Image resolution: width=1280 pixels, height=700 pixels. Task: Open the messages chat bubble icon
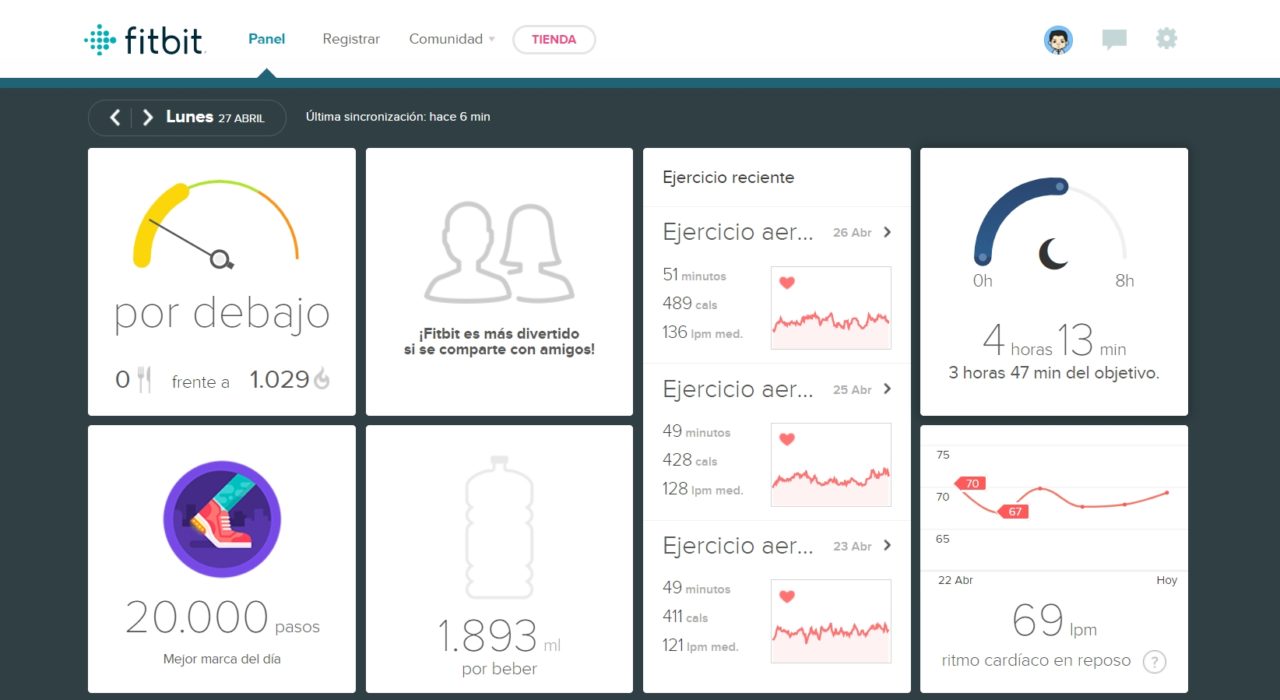[1114, 40]
